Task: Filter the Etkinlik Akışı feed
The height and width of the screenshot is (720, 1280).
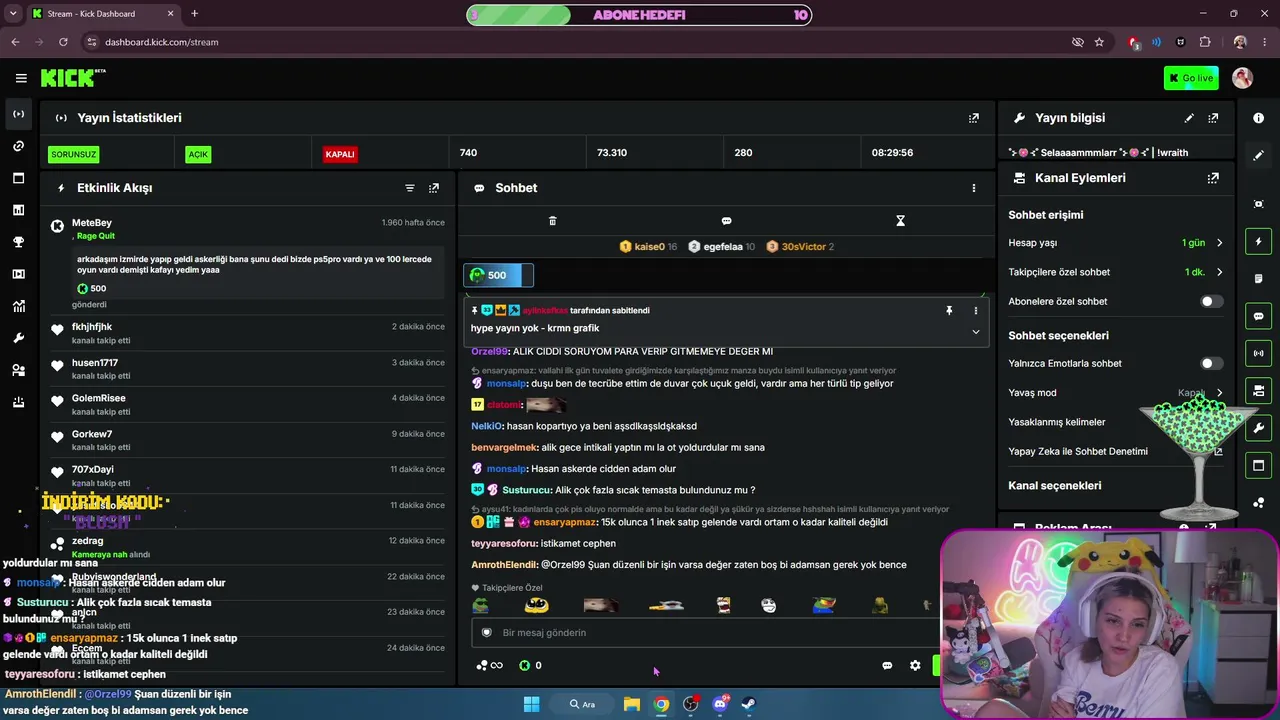Action: (x=410, y=188)
